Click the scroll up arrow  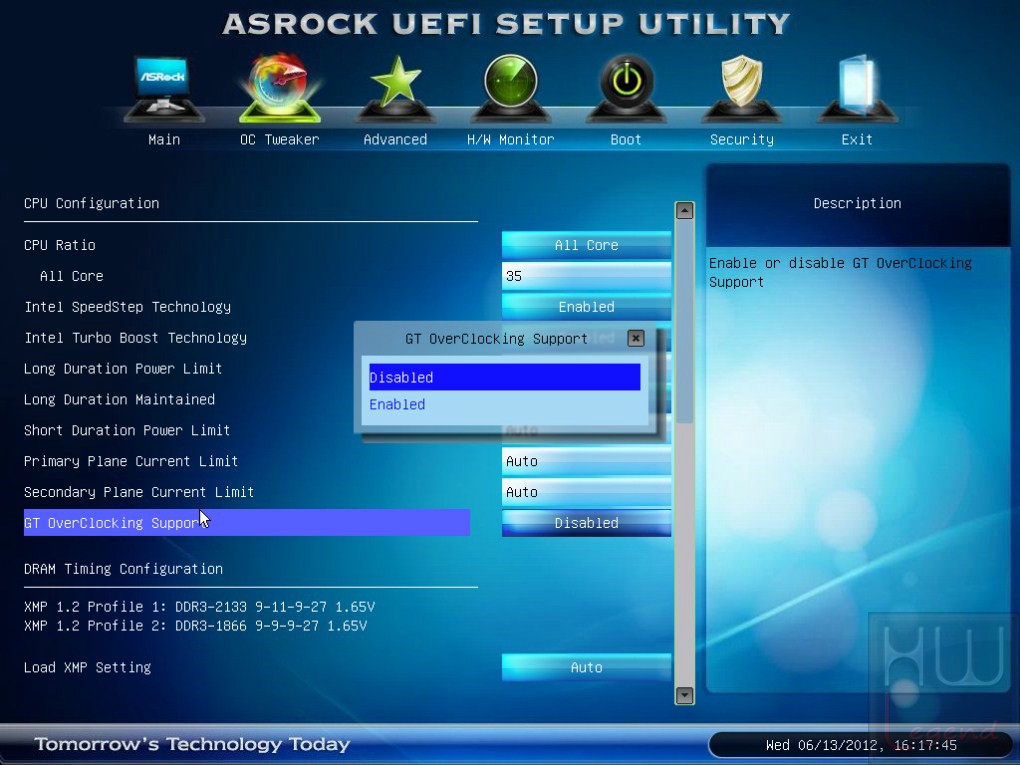click(x=684, y=210)
